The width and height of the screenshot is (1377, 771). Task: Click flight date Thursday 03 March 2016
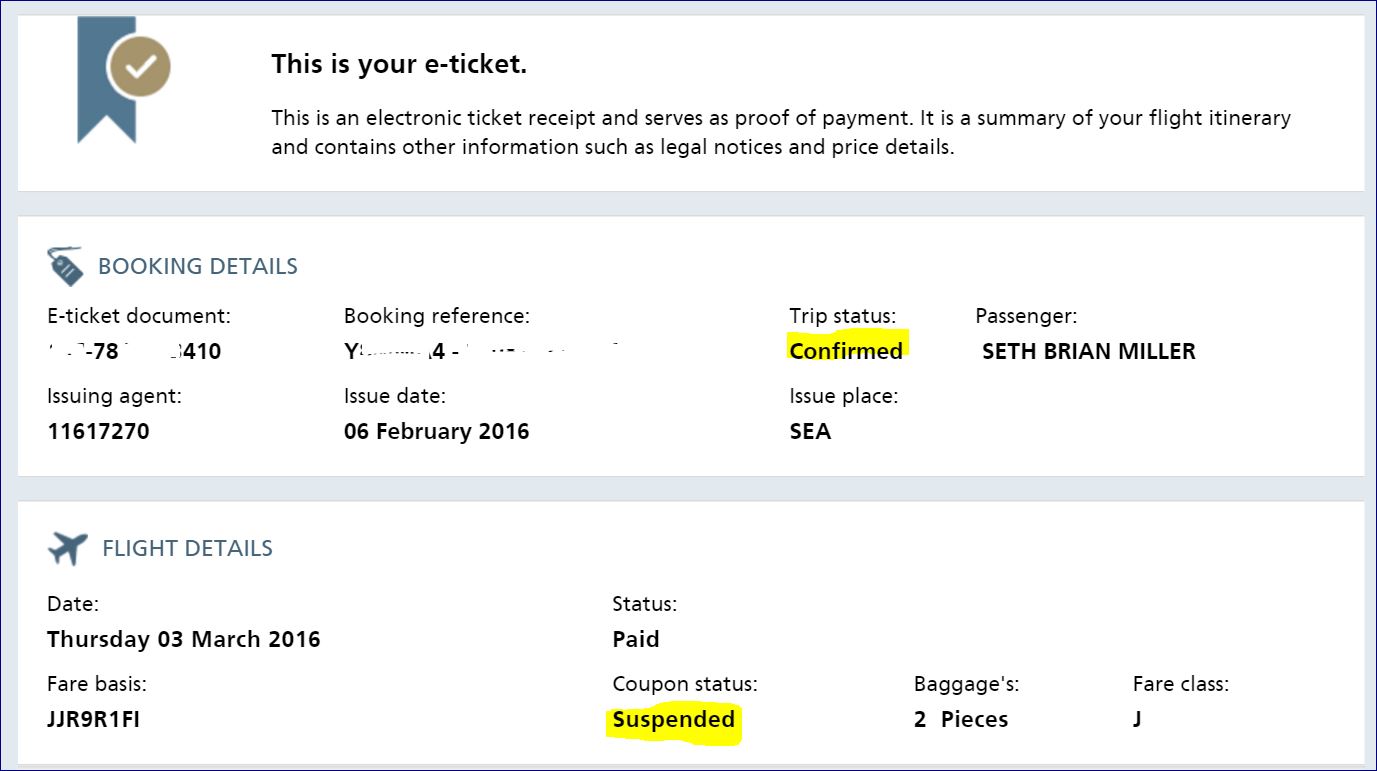point(183,639)
